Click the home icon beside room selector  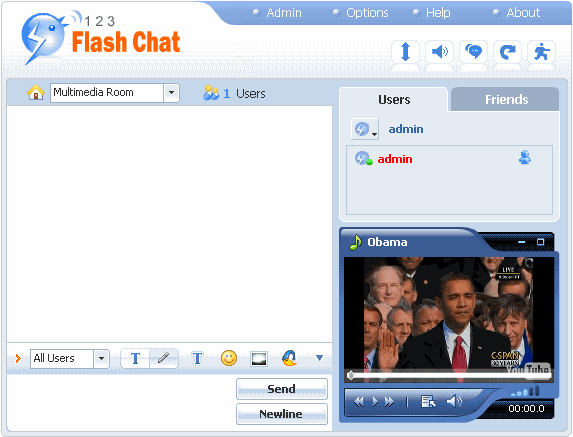click(36, 92)
